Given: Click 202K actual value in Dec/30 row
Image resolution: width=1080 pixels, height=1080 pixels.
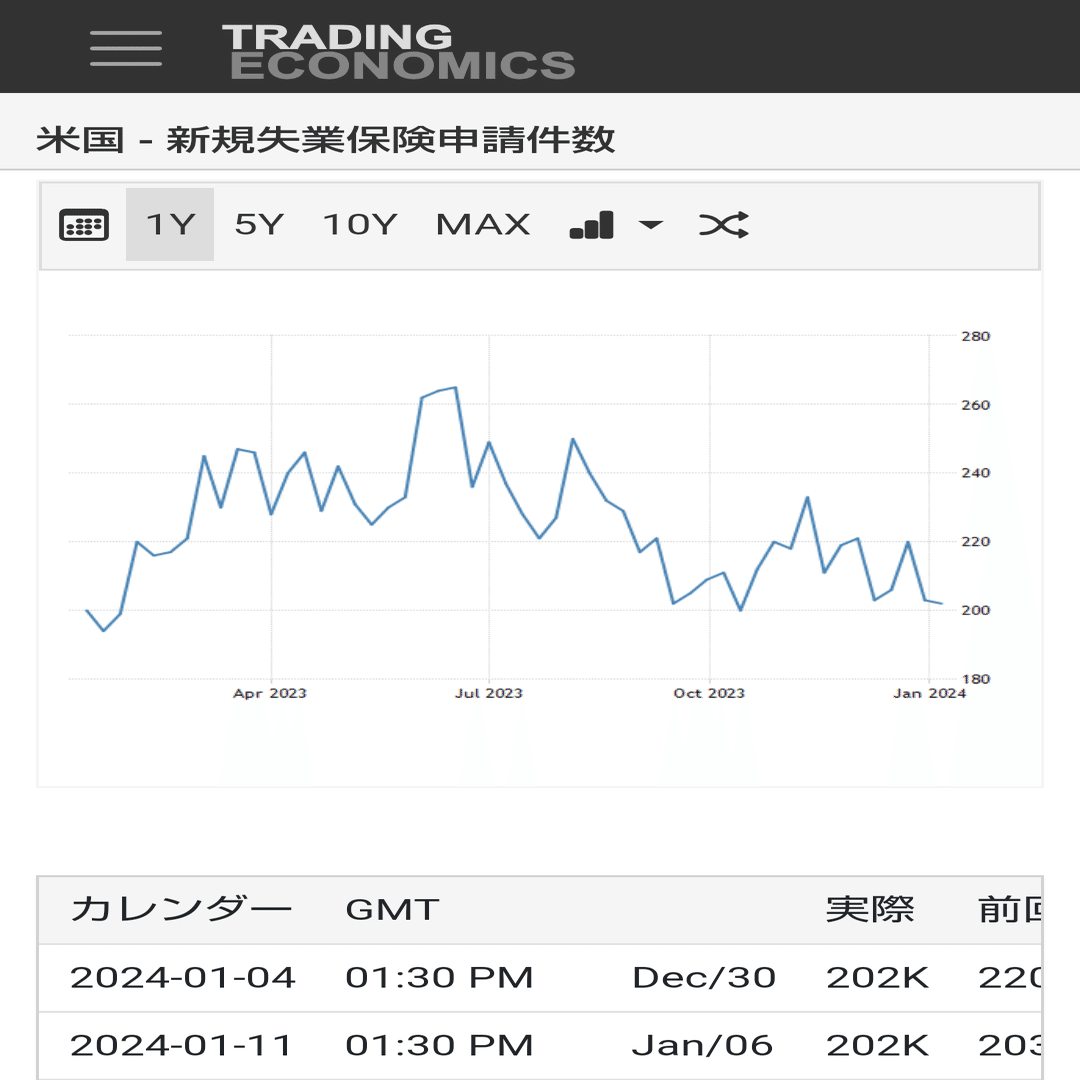Looking at the screenshot, I should point(878,977).
